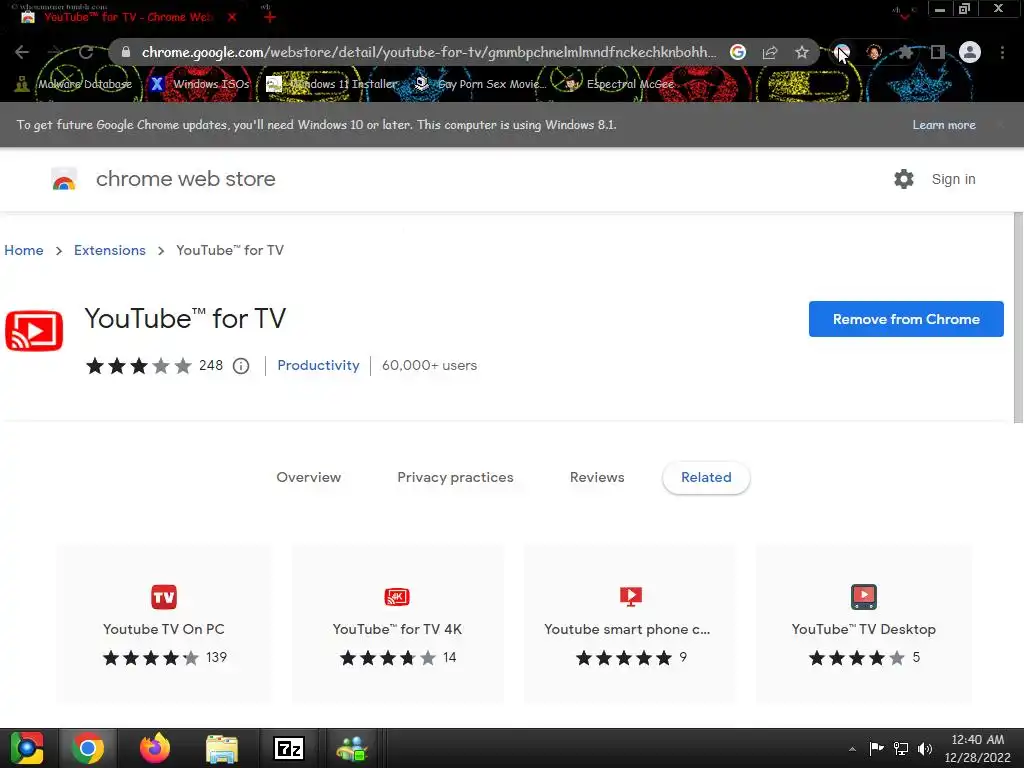Open the Youtube TV On PC icon

click(164, 596)
